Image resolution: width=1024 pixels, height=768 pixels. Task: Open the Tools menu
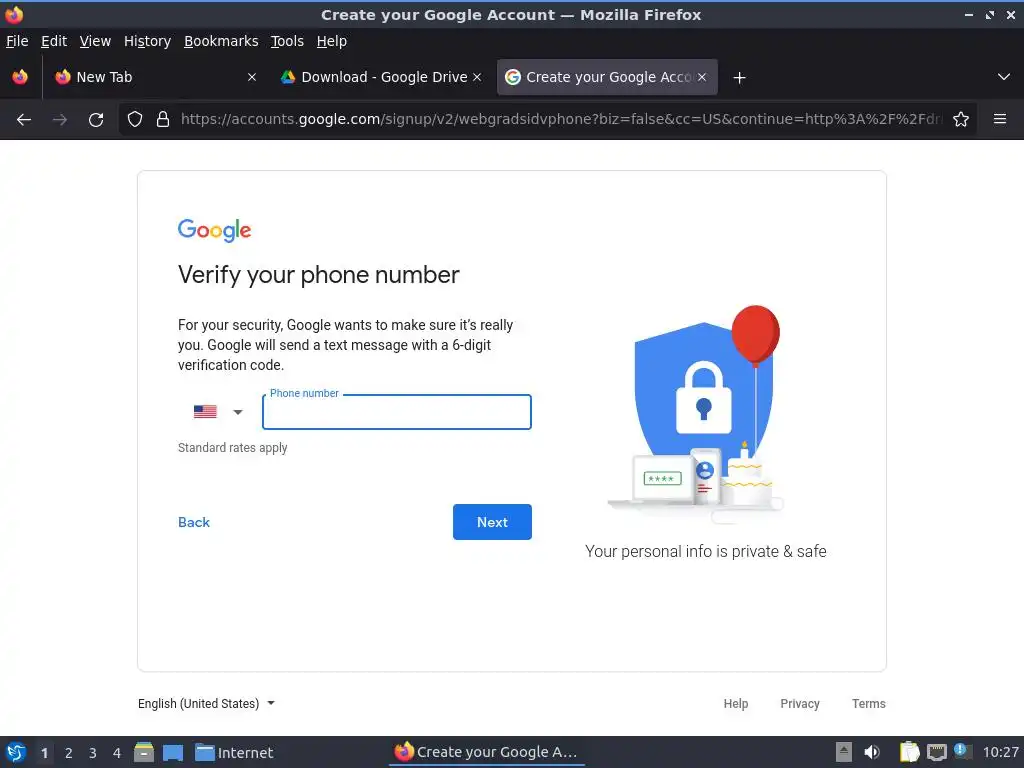[287, 41]
